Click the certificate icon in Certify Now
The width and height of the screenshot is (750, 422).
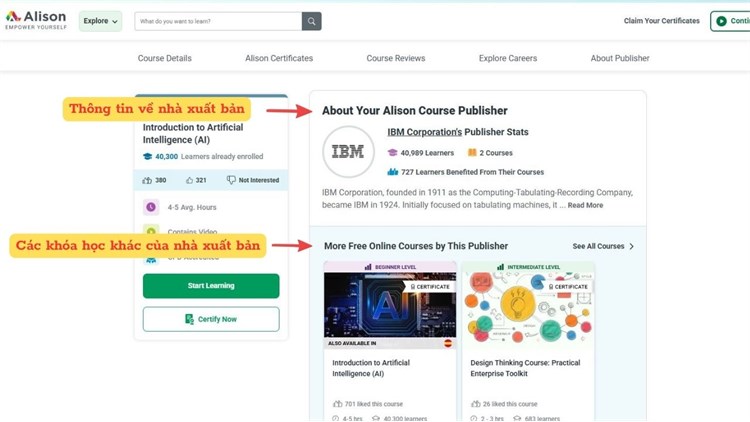pos(189,319)
